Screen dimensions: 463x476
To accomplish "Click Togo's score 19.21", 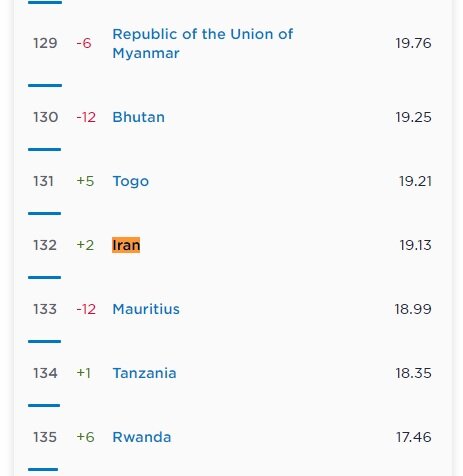I will click(x=415, y=181).
